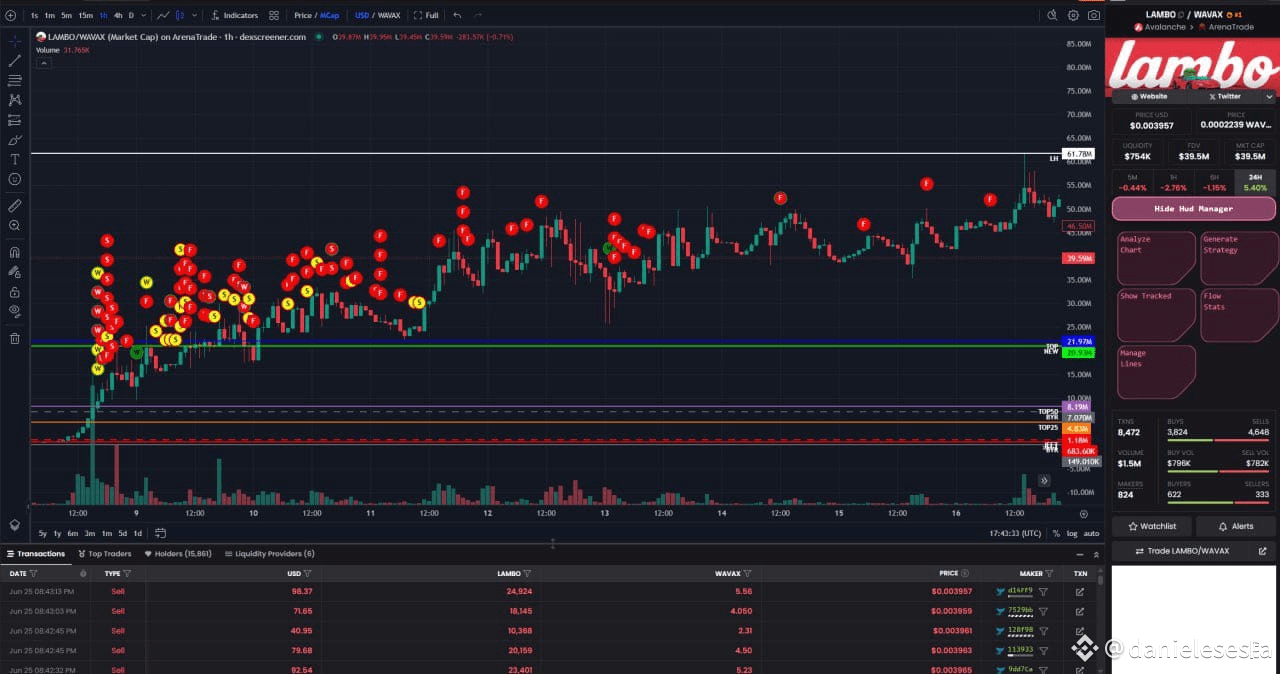Viewport: 1280px width, 674px height.
Task: Switch to the Transactions tab
Action: tap(36, 553)
